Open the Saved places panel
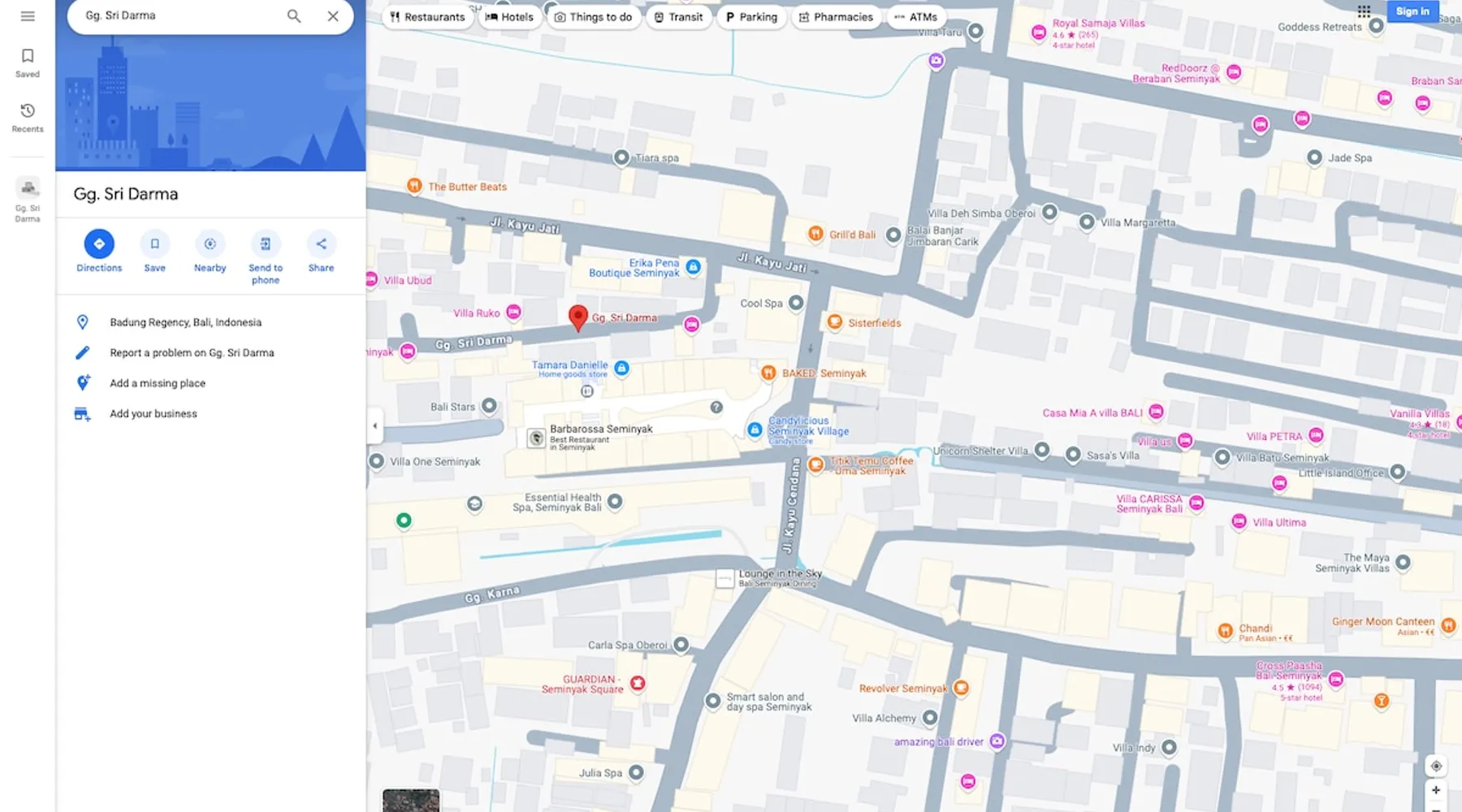 click(28, 62)
